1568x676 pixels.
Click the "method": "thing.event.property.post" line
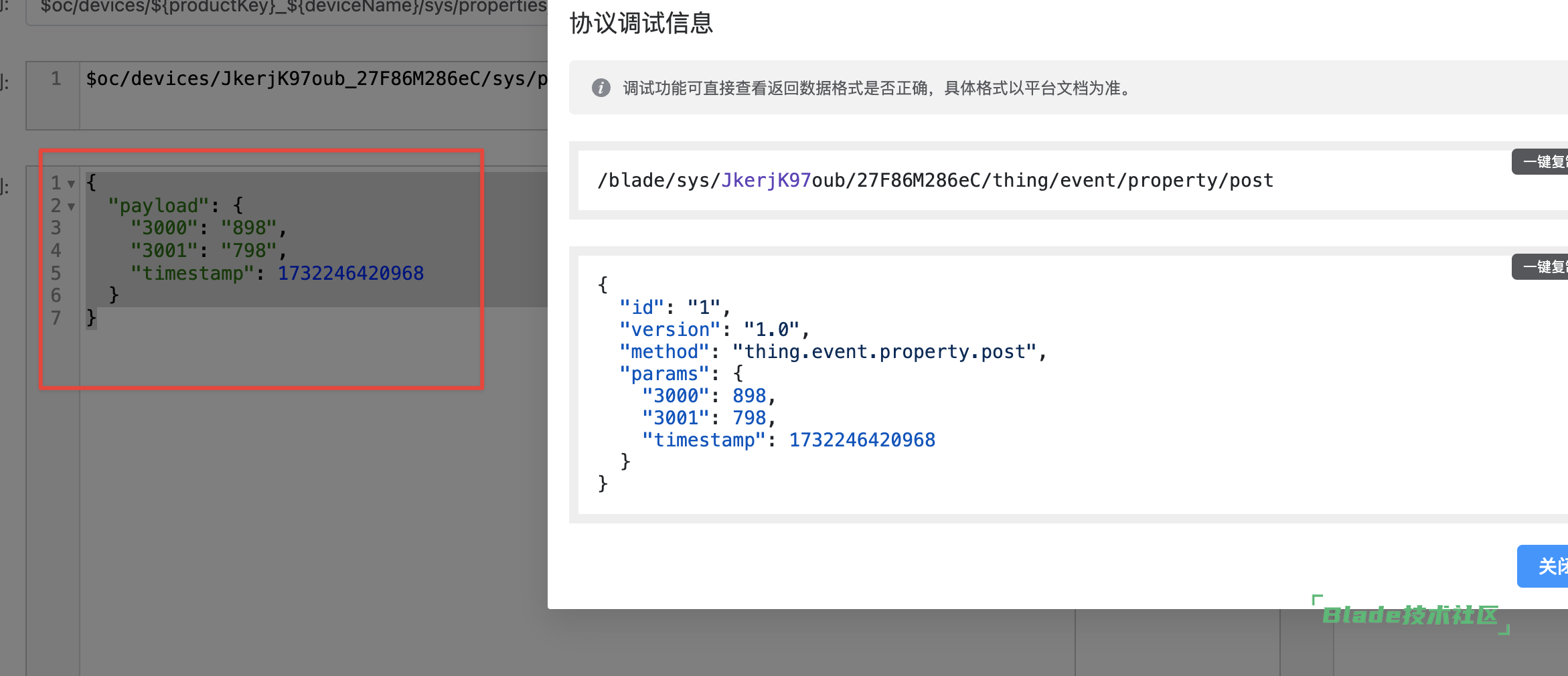click(833, 351)
